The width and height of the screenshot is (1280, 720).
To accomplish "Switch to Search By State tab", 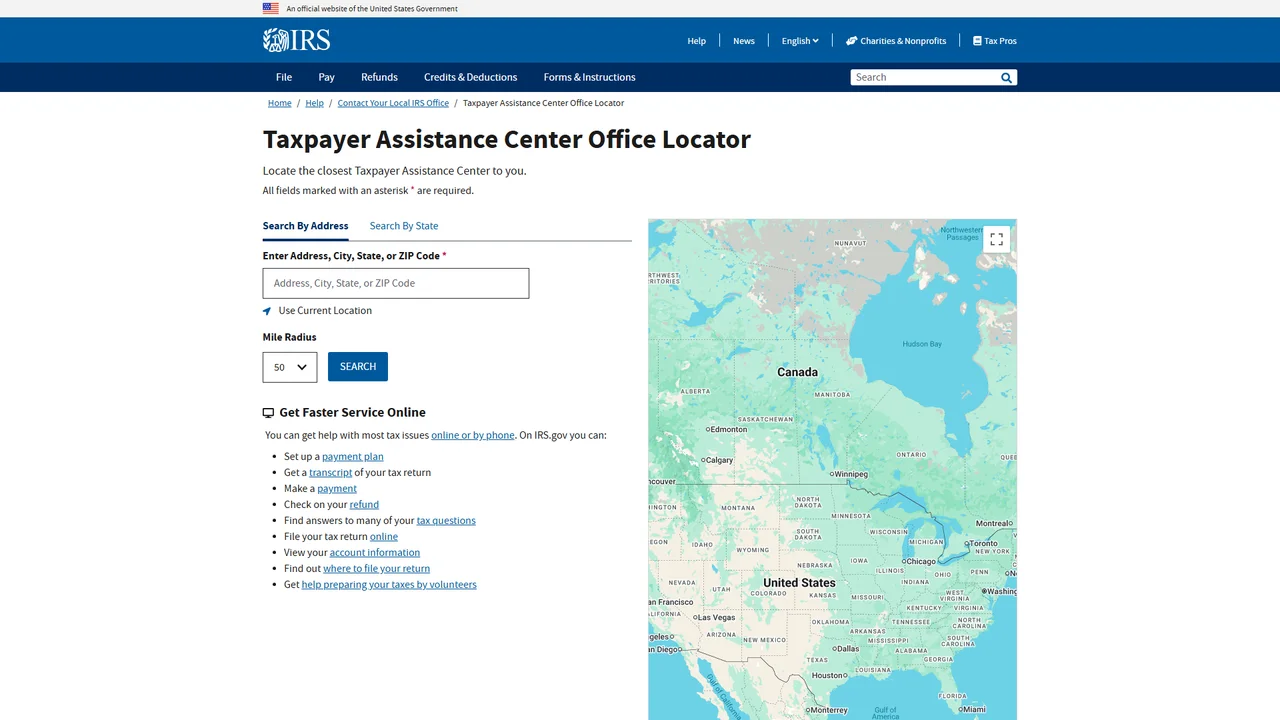I will pos(404,226).
